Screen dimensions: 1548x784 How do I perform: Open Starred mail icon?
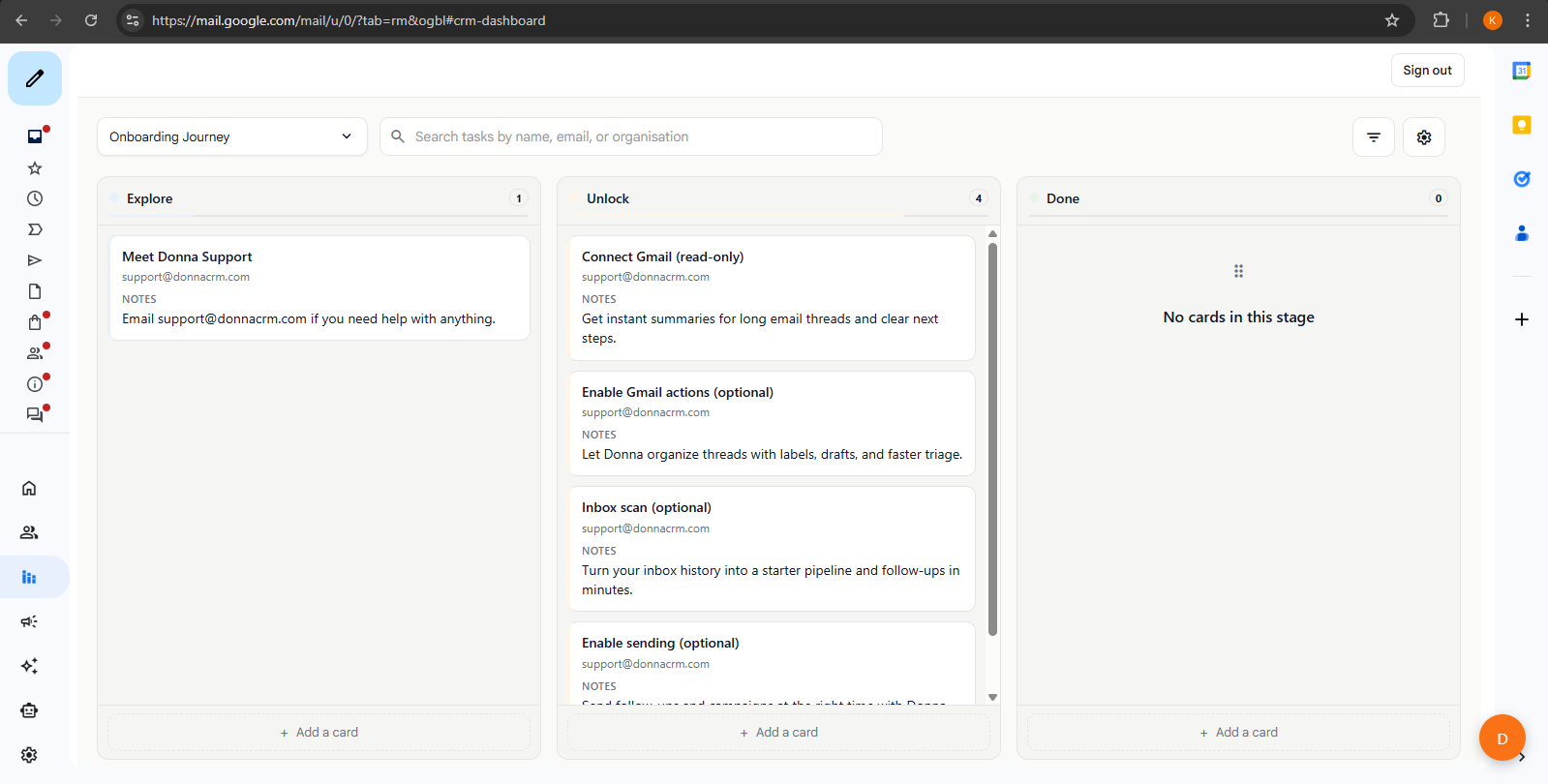click(35, 168)
